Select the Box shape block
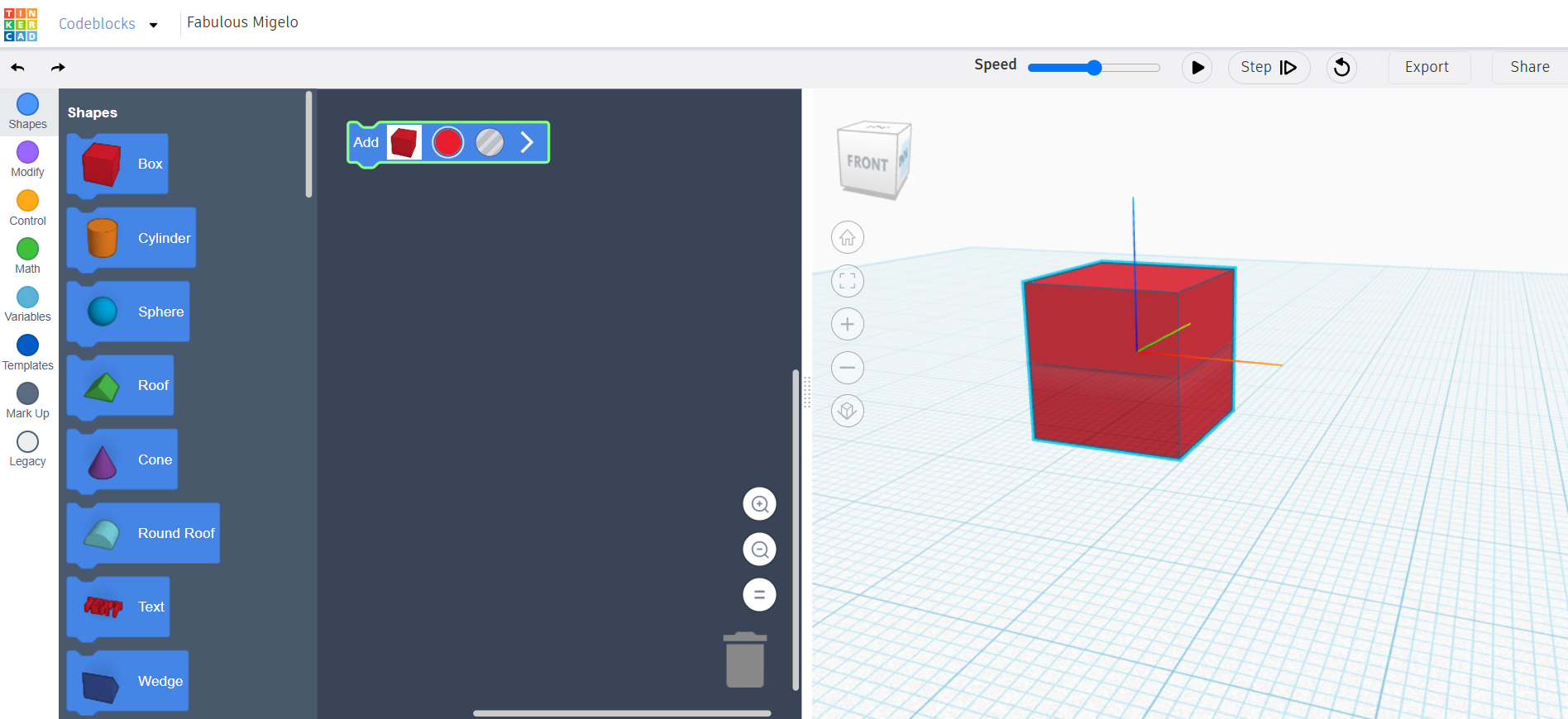The width and height of the screenshot is (1568, 719). tap(118, 164)
